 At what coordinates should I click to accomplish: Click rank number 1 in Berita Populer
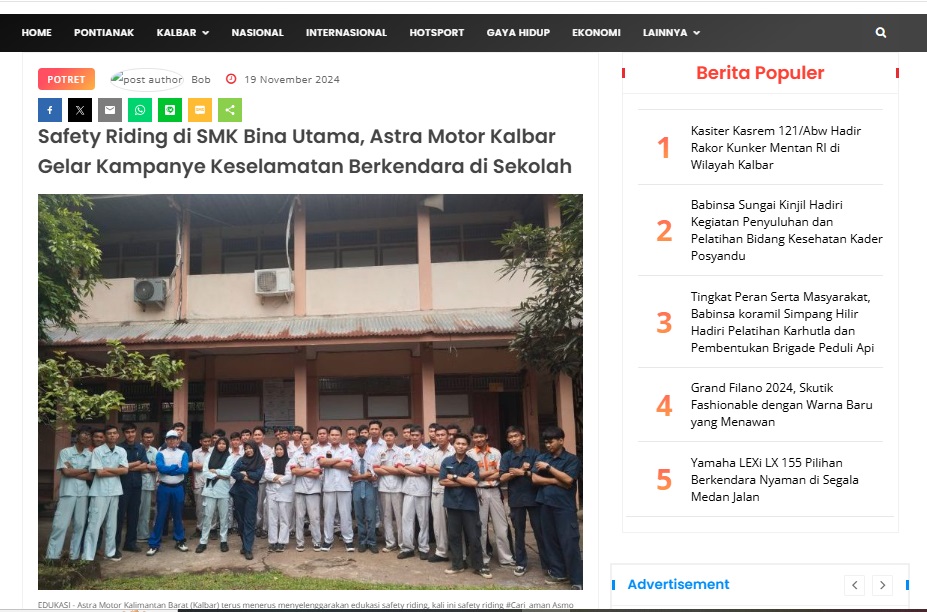(x=664, y=148)
